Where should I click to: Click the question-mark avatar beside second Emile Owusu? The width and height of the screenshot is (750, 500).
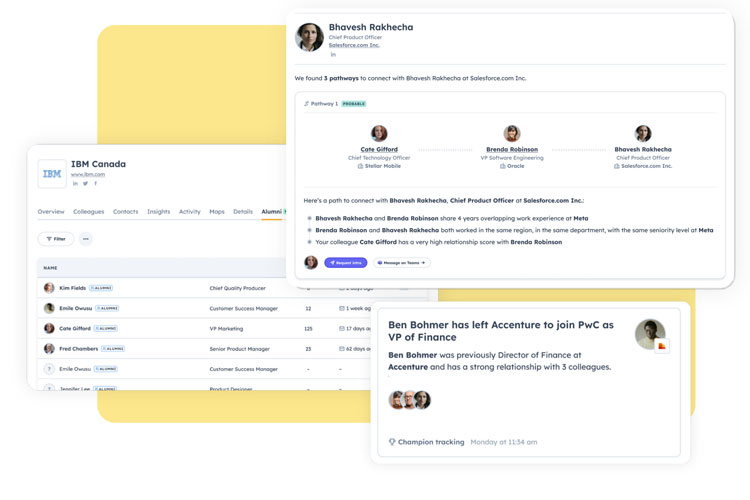49,369
